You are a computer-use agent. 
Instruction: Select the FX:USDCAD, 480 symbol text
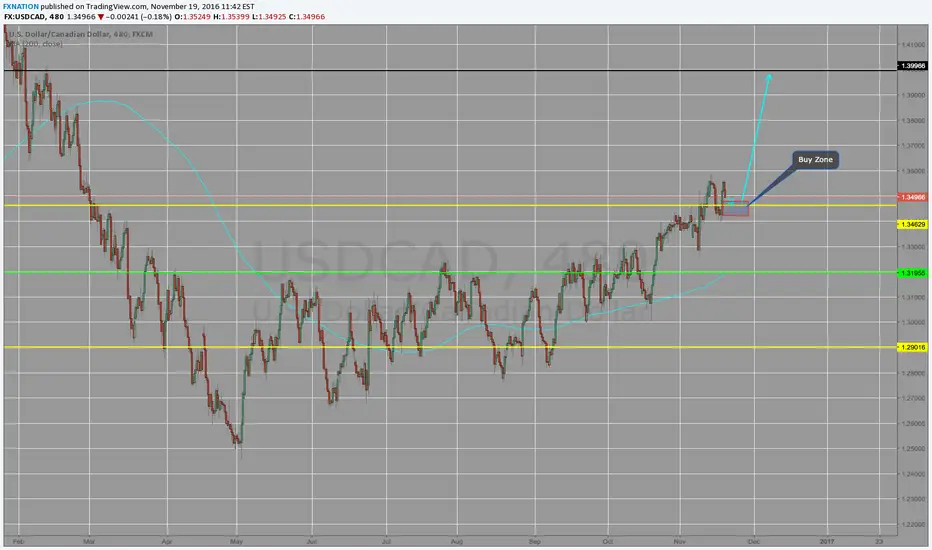coord(34,17)
